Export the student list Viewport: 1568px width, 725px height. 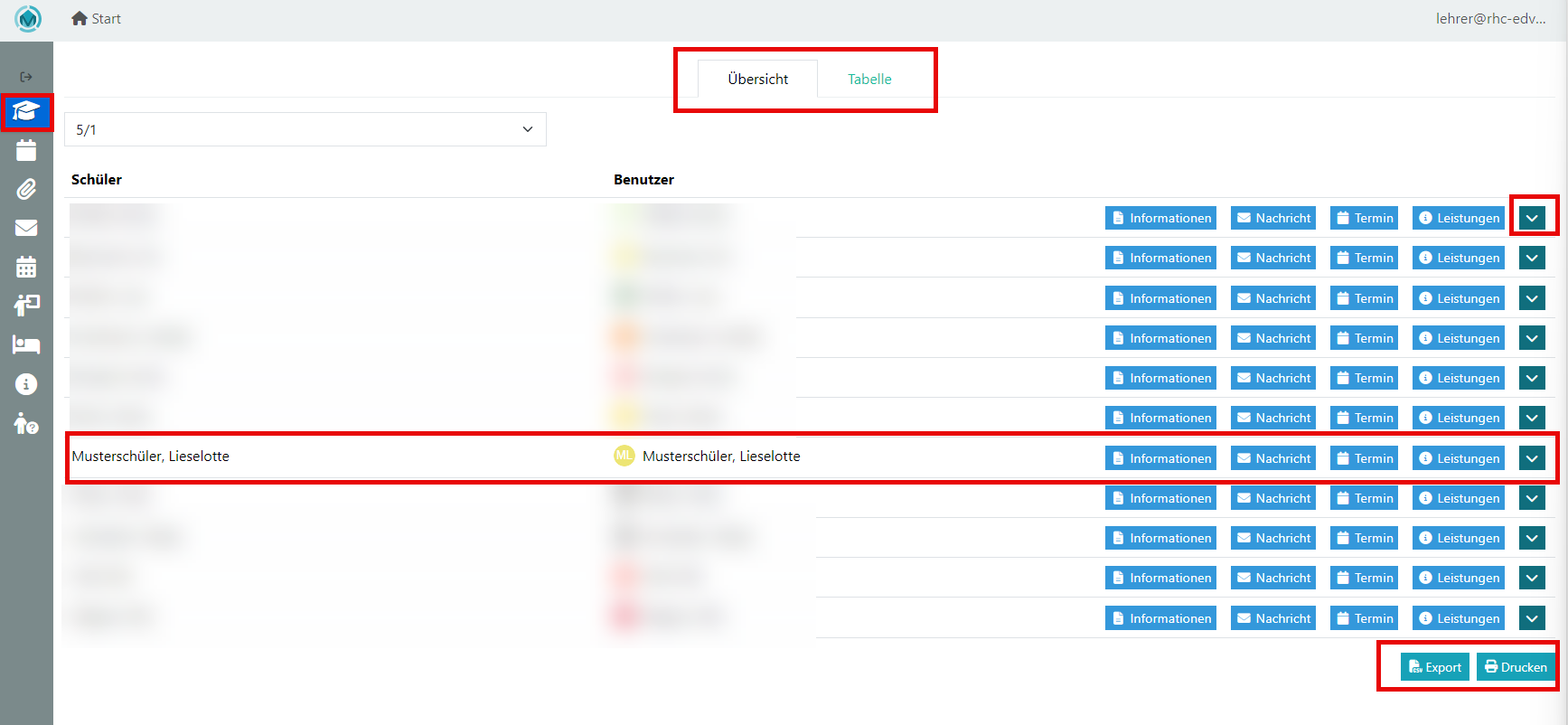coord(1434,667)
